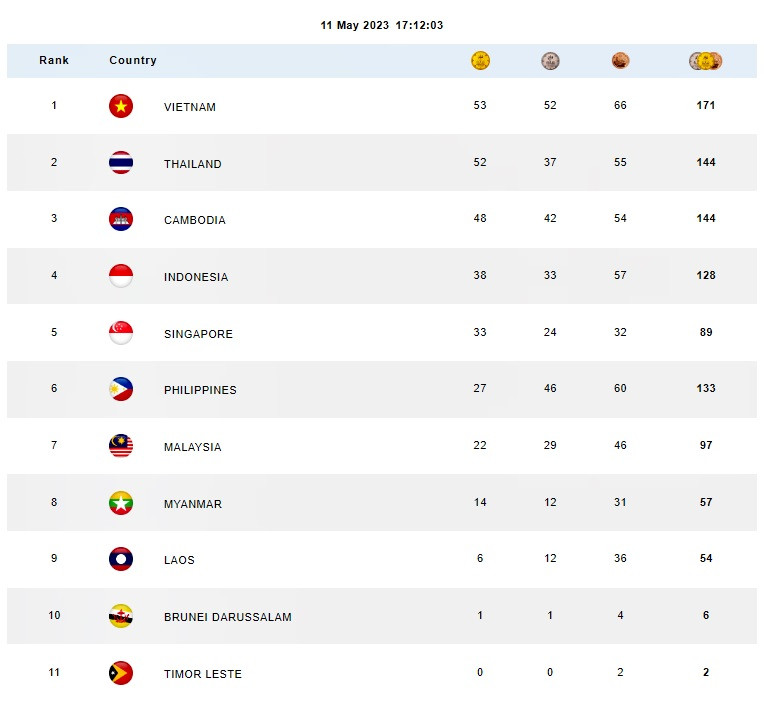Click the Singapore flag icon
The width and height of the screenshot is (764, 701).
coord(121,333)
